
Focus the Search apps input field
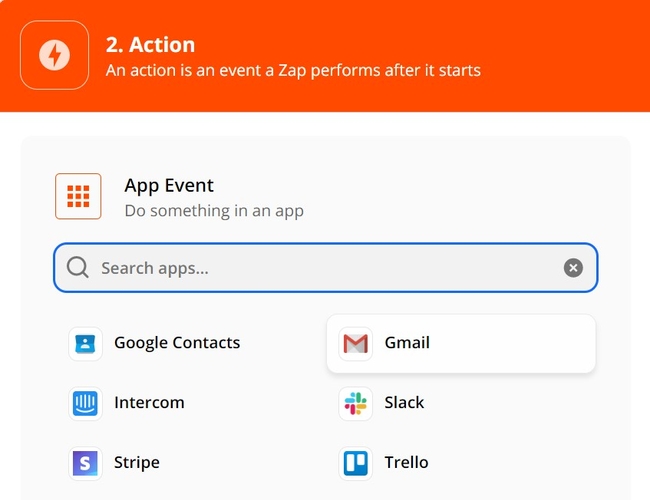coord(325,268)
